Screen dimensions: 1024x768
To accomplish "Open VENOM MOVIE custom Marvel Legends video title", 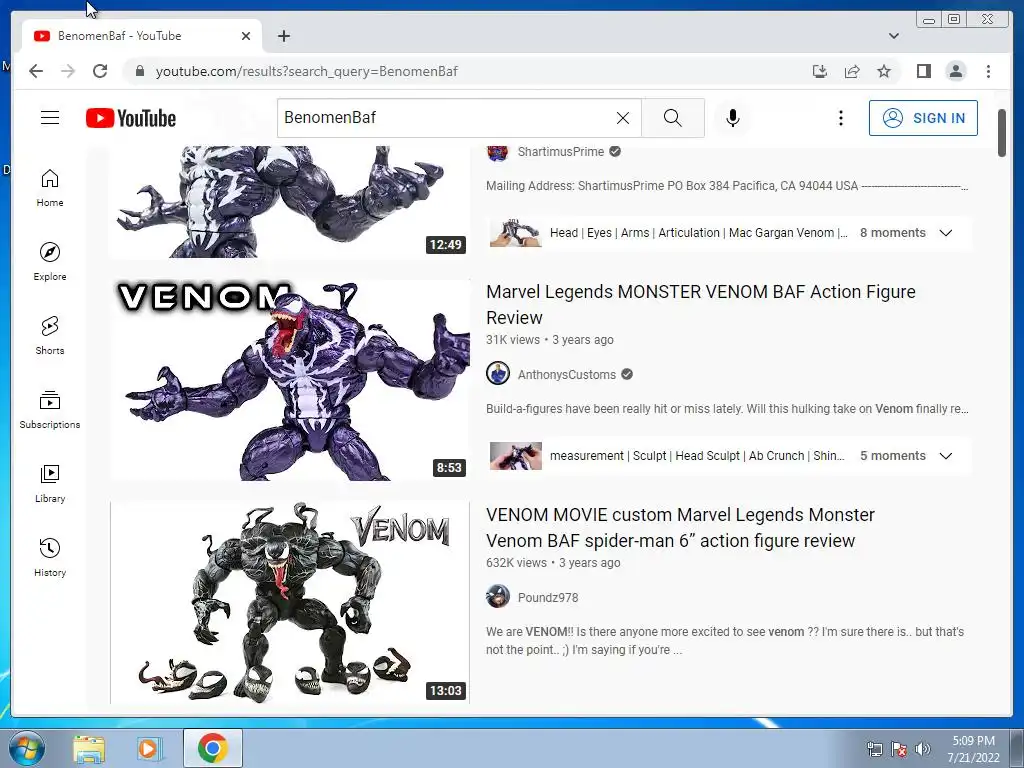I will pyautogui.click(x=680, y=528).
